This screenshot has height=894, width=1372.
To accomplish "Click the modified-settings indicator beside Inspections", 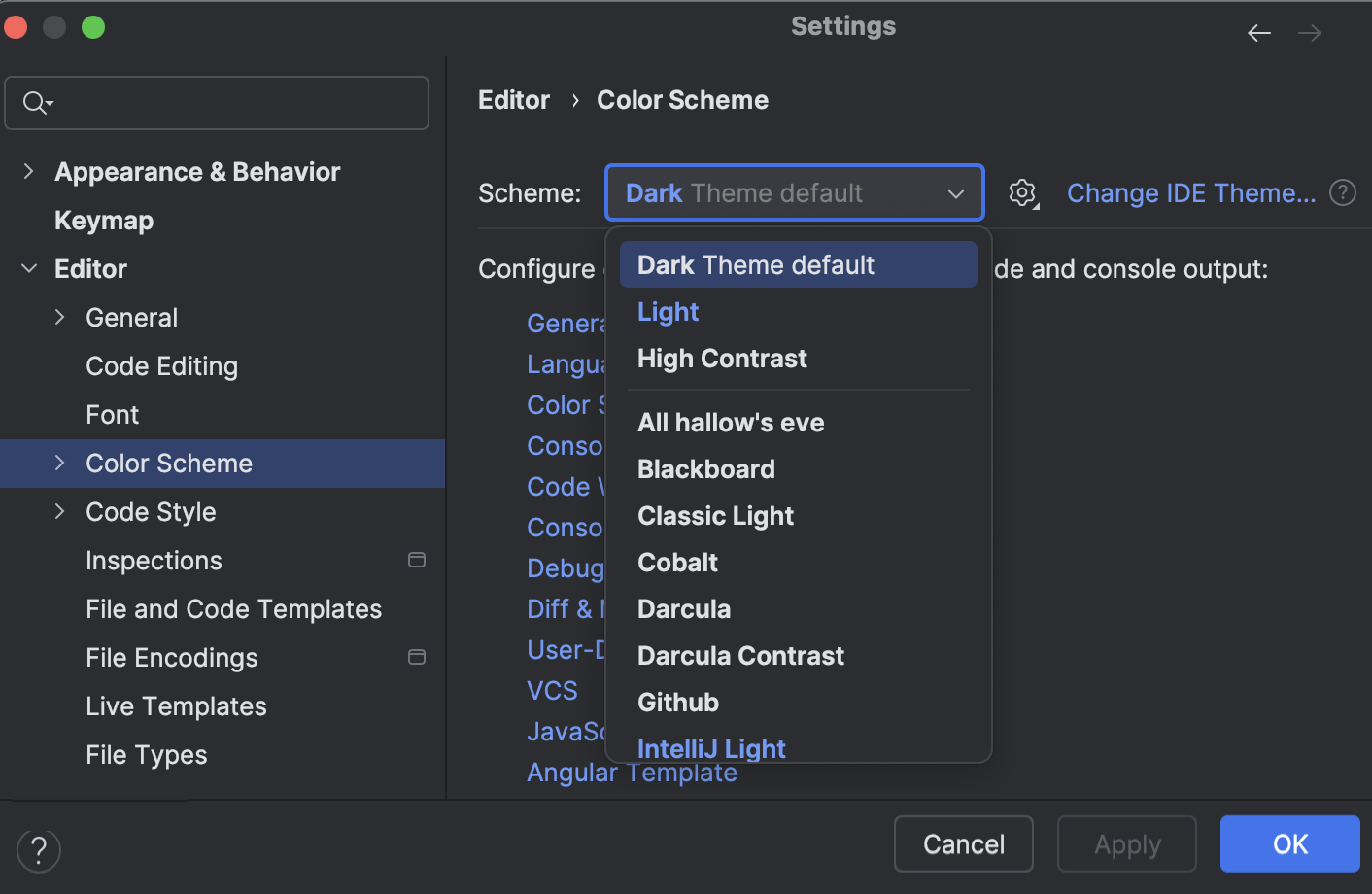I will click(x=417, y=560).
